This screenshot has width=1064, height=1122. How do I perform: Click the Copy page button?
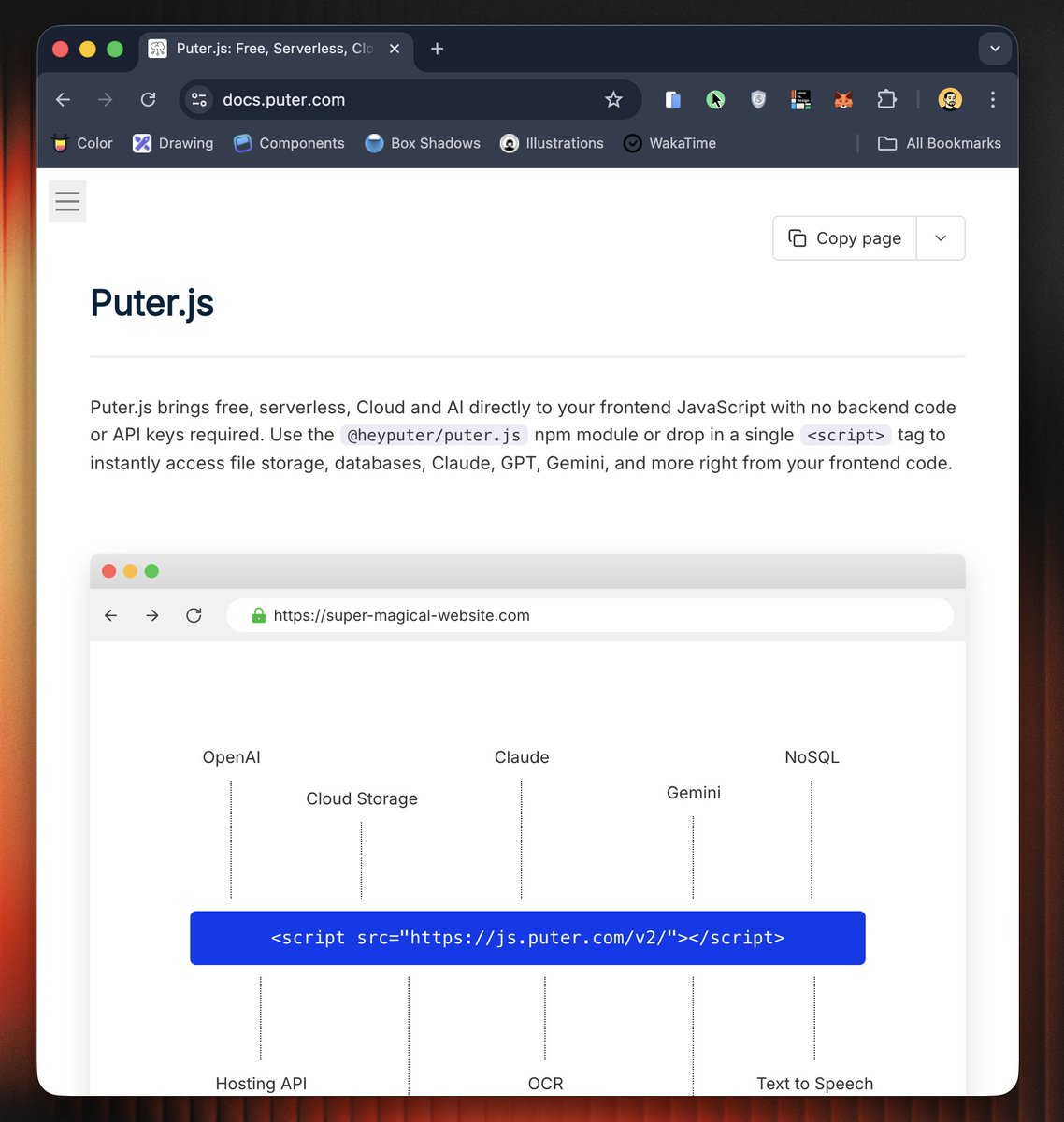(x=845, y=238)
